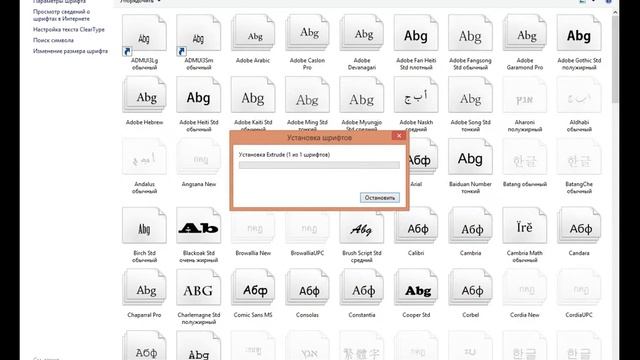Select the Cordia New font icon

click(524, 288)
